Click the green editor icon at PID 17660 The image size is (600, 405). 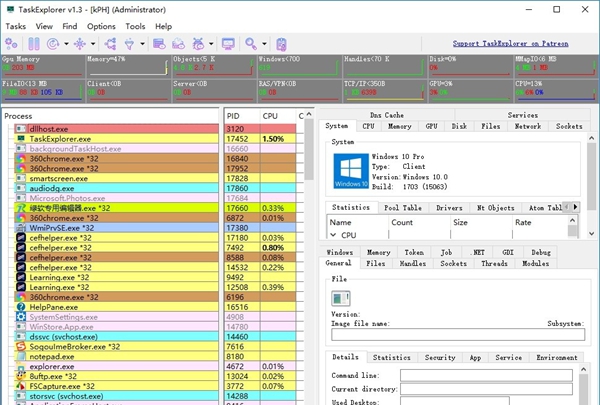pos(21,208)
